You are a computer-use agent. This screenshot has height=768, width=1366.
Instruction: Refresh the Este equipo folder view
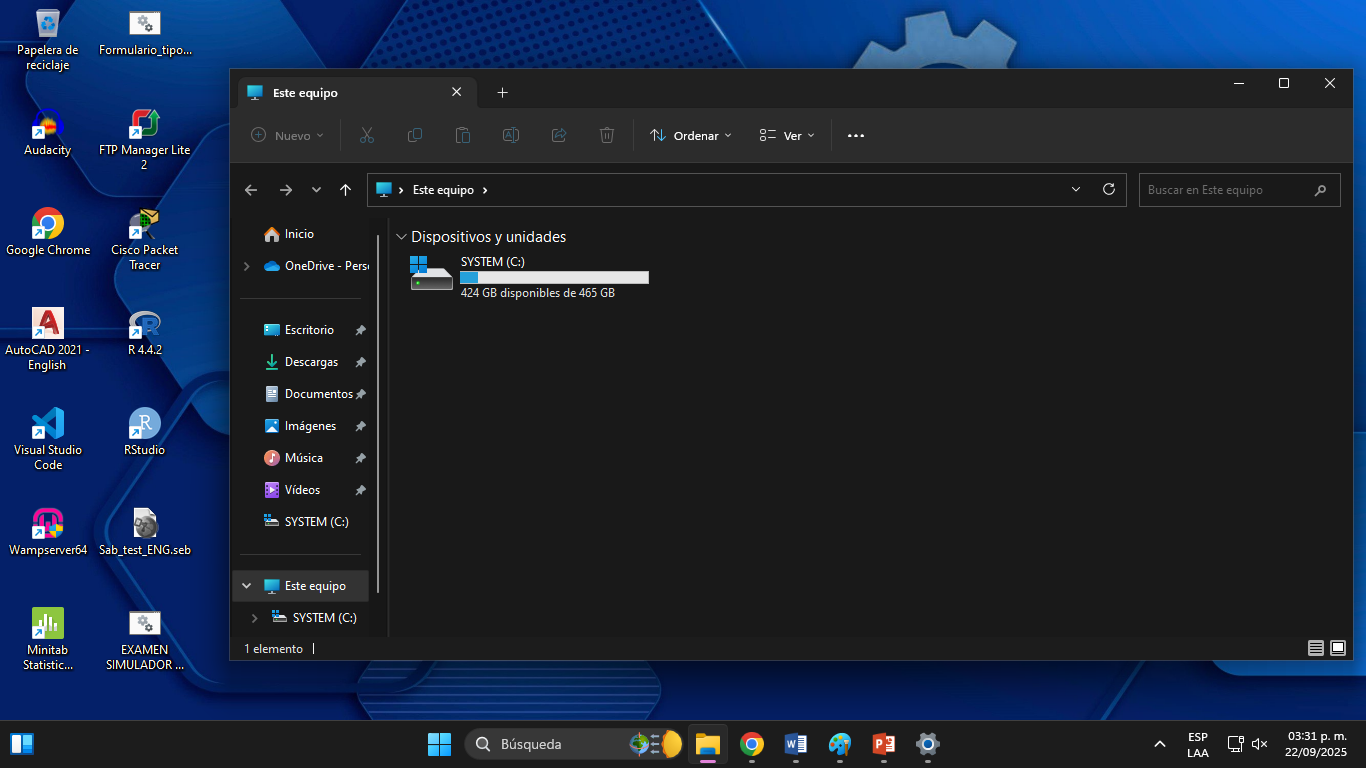[1108, 189]
